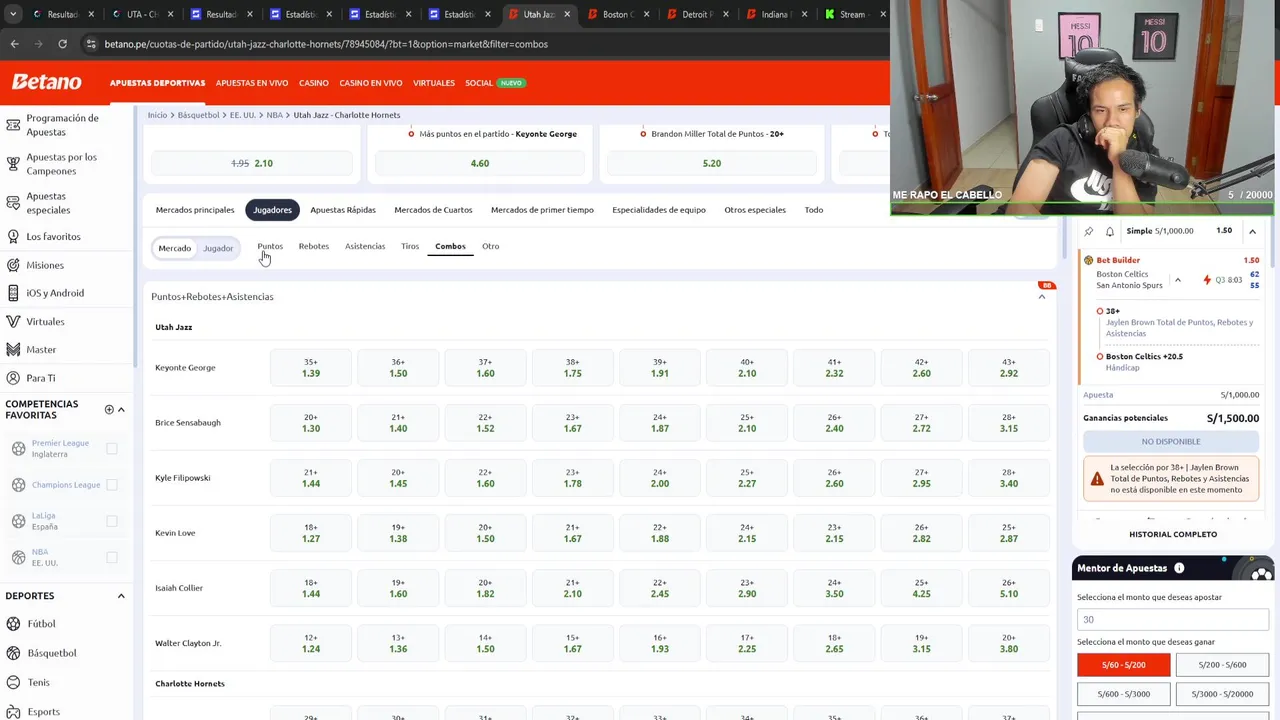Collapse the Deportes sidebar section

pyautogui.click(x=121, y=596)
